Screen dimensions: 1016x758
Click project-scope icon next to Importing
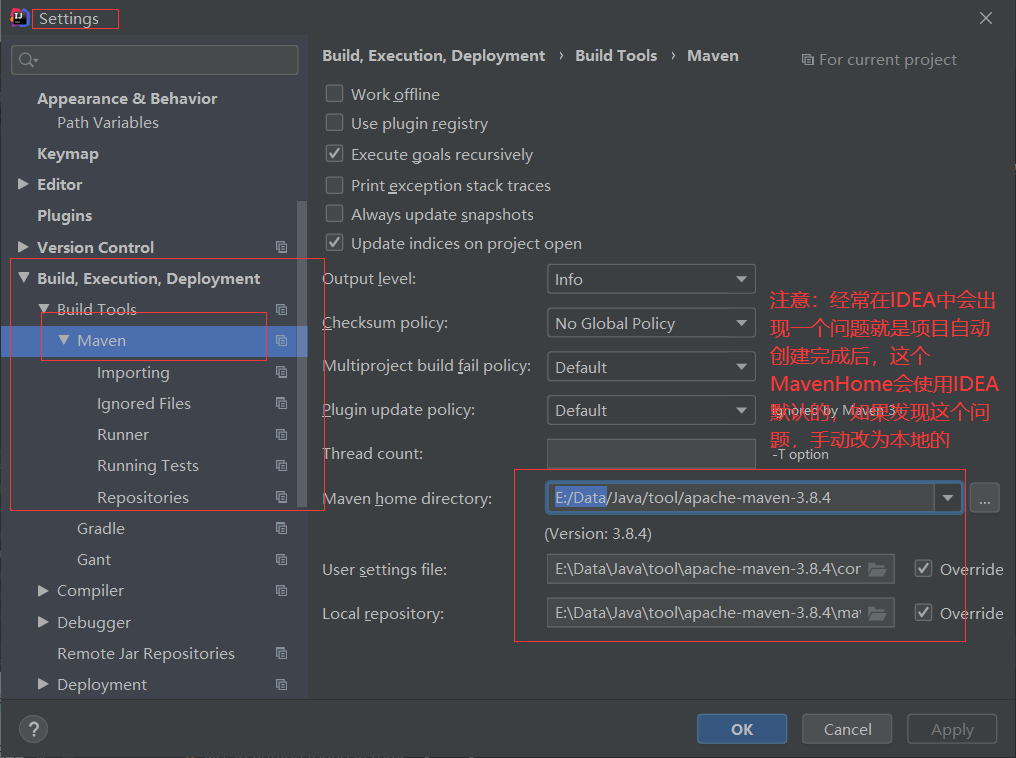[282, 372]
